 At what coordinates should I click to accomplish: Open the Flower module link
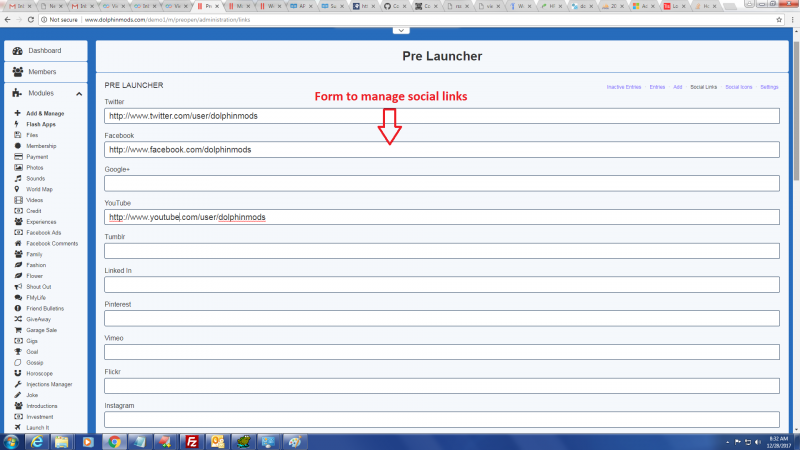point(35,276)
